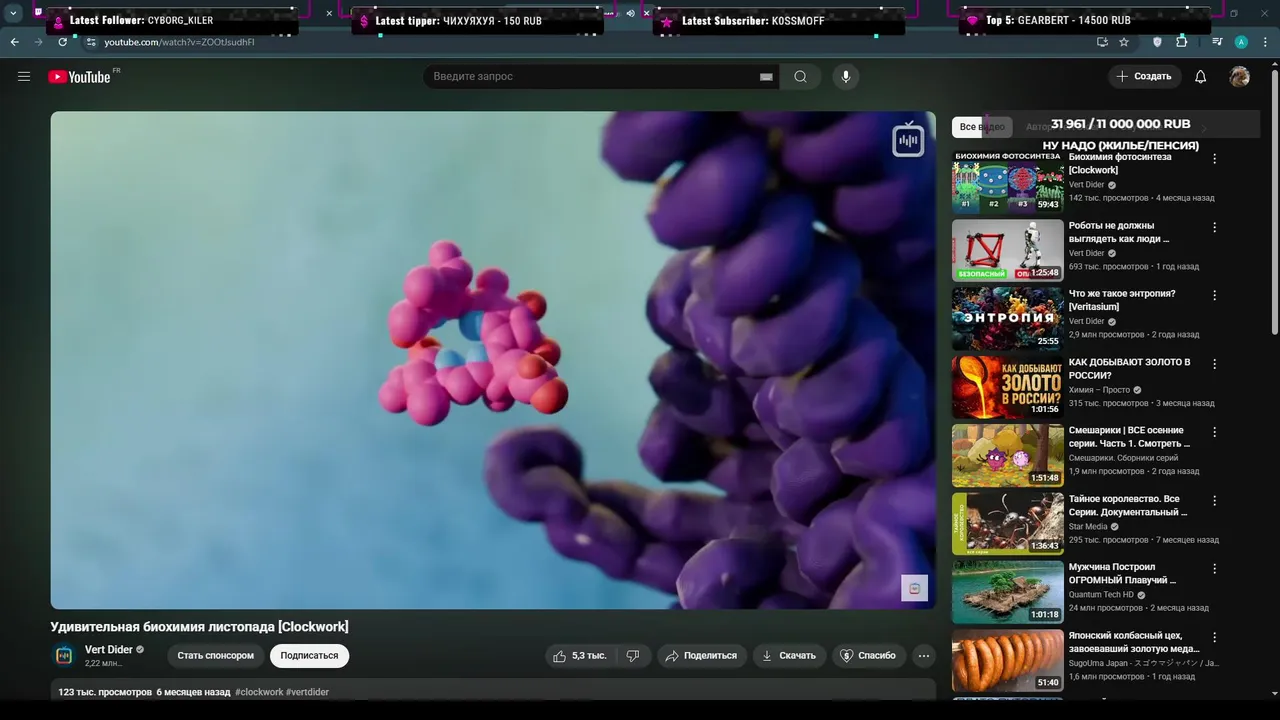This screenshot has width=1280, height=720.
Task: Open the Chrome profile A icon
Action: click(x=1241, y=42)
